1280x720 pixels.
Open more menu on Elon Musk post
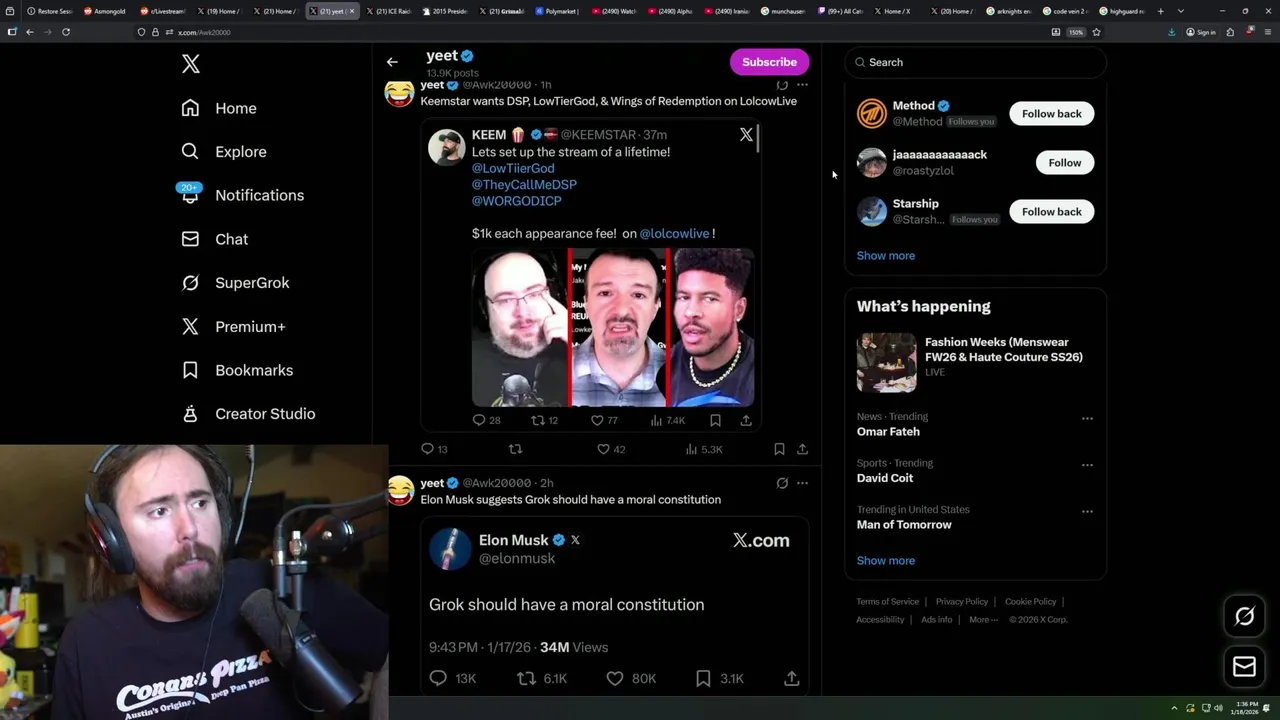click(x=802, y=483)
